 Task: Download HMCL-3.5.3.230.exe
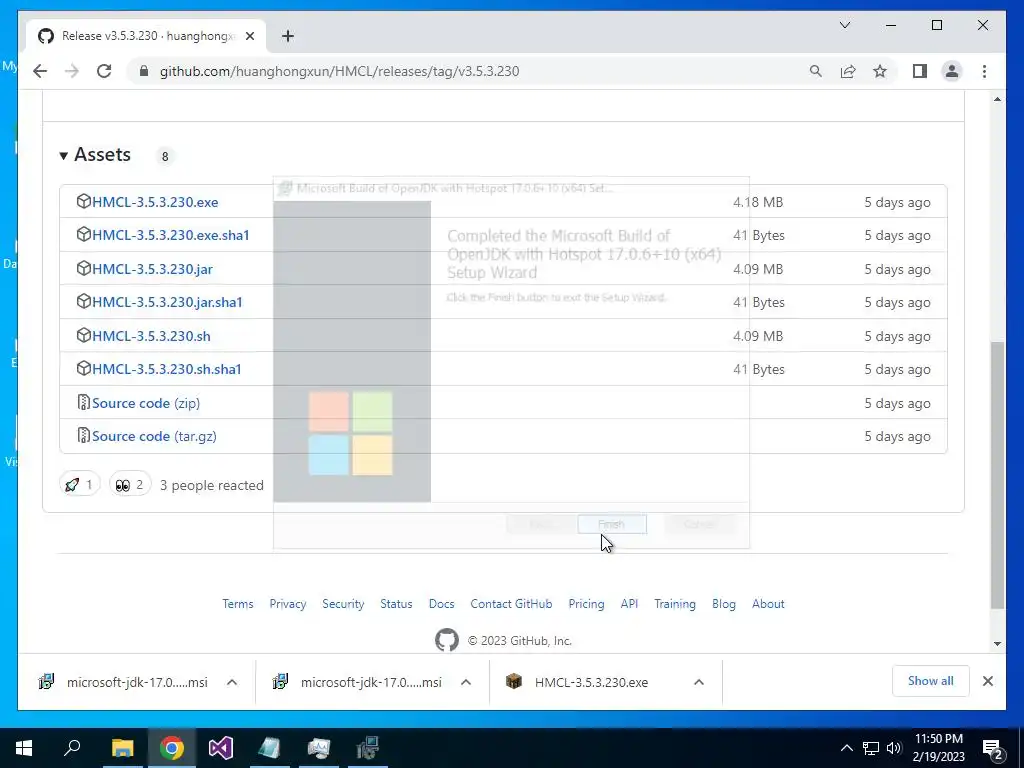[x=155, y=202]
